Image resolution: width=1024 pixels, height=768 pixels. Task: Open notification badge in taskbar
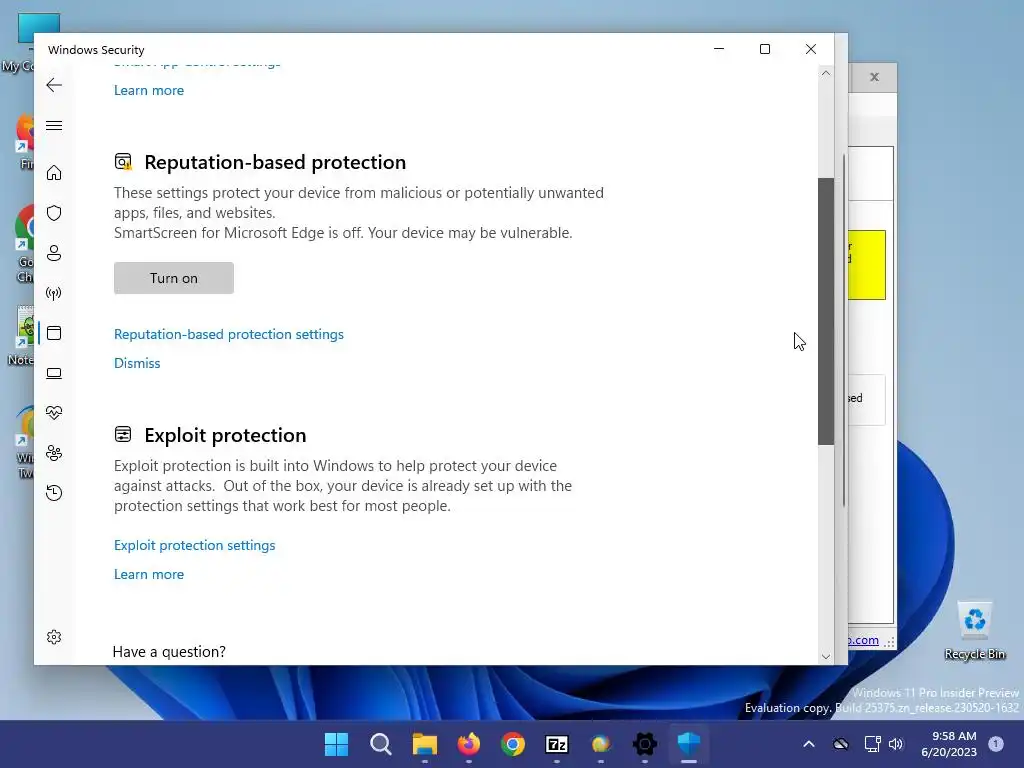pyautogui.click(x=996, y=743)
